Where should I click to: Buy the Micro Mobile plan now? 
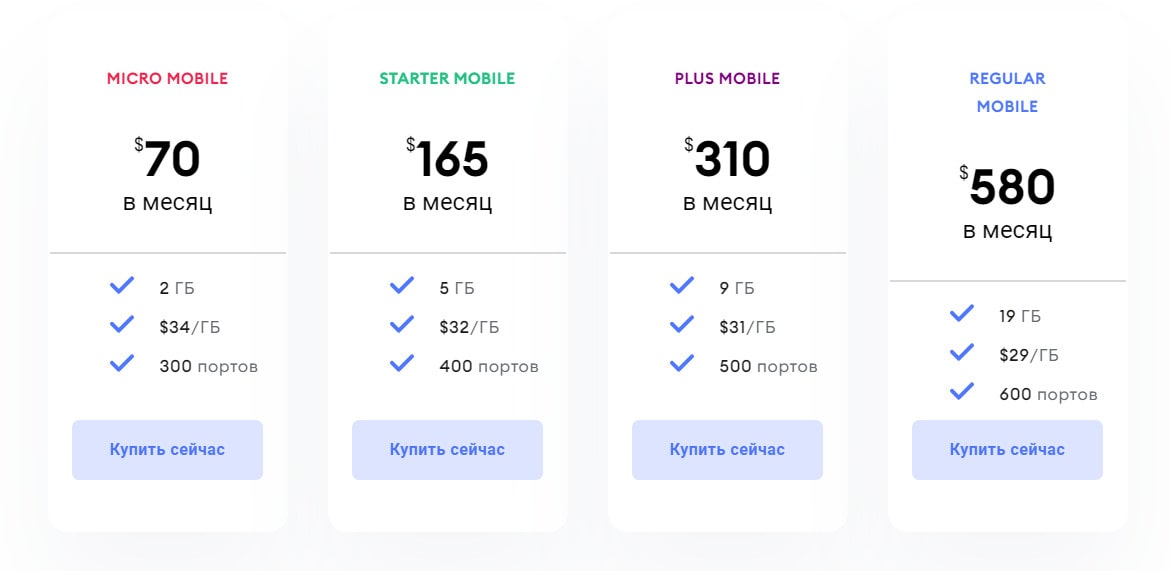(167, 449)
